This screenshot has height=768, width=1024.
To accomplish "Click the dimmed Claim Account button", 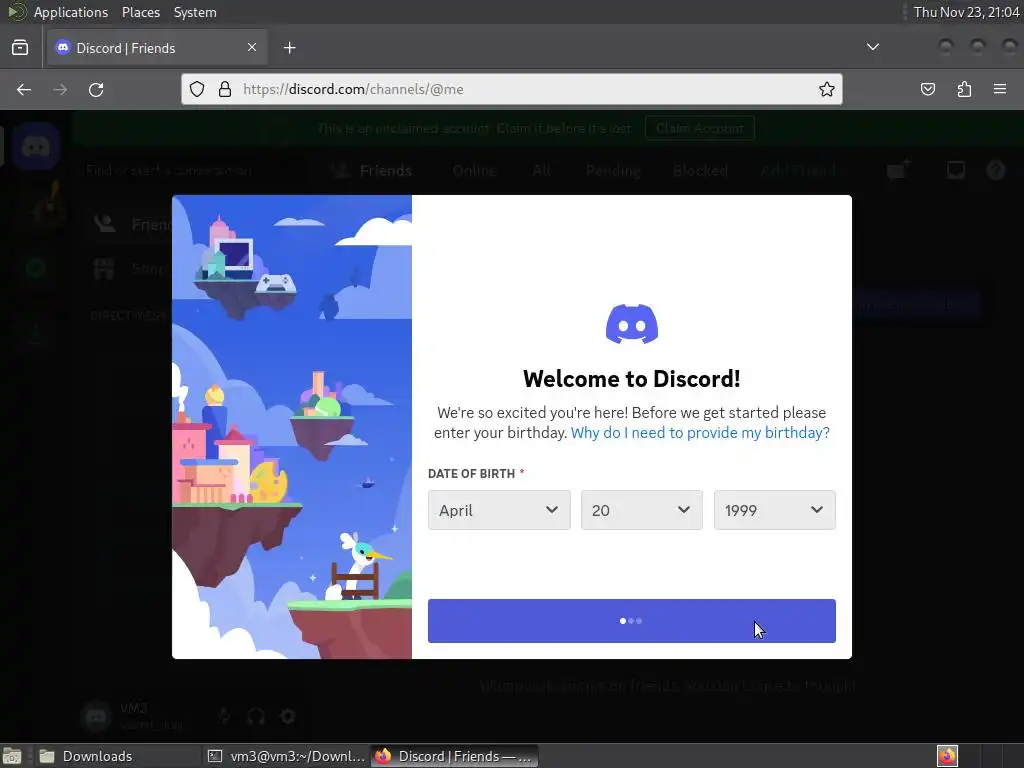I will [699, 128].
